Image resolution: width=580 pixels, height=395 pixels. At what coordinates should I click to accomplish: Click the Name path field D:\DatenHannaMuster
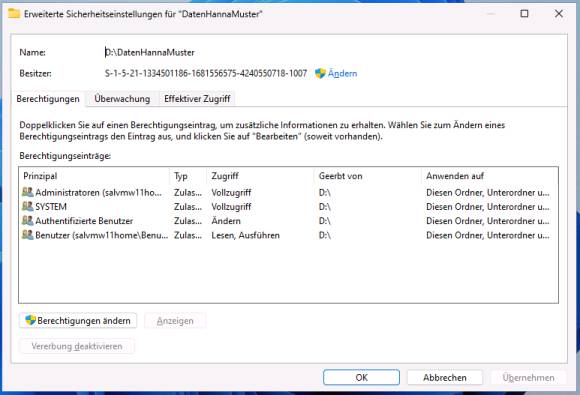tap(150, 53)
